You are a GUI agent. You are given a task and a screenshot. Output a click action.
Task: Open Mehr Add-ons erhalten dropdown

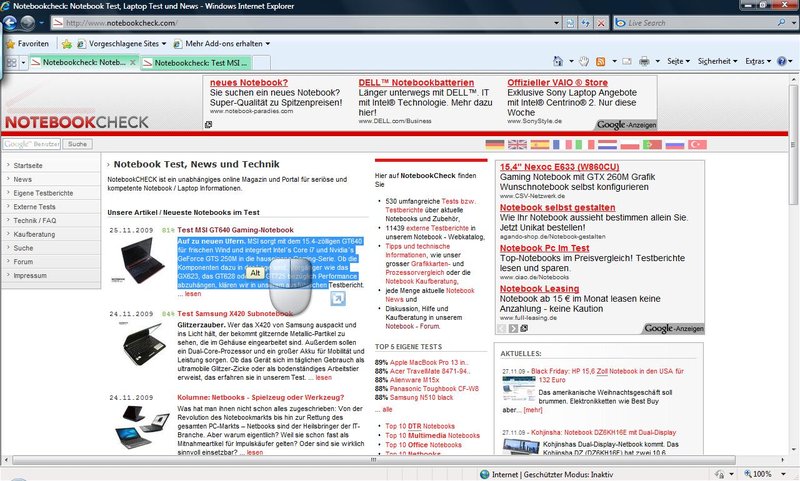221,44
